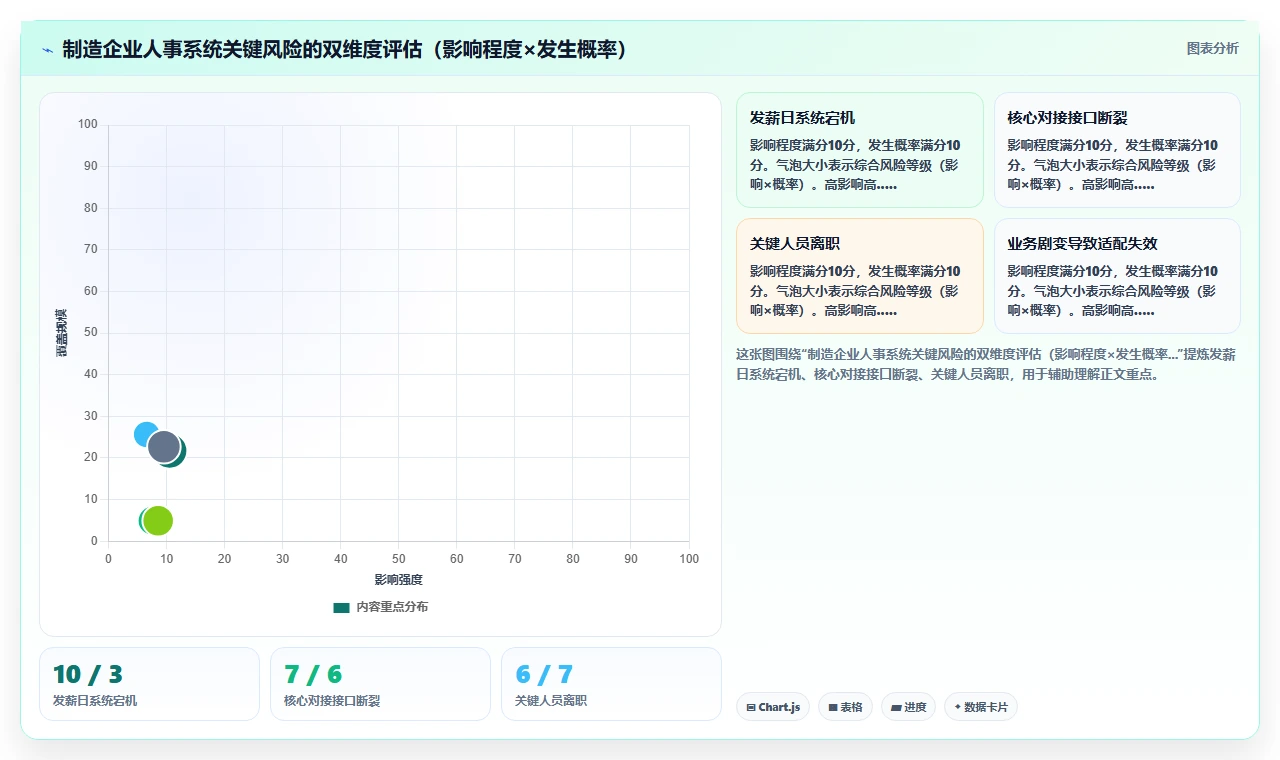The image size is (1280, 760).
Task: Click the 数据卡片 tag
Action: click(x=981, y=707)
